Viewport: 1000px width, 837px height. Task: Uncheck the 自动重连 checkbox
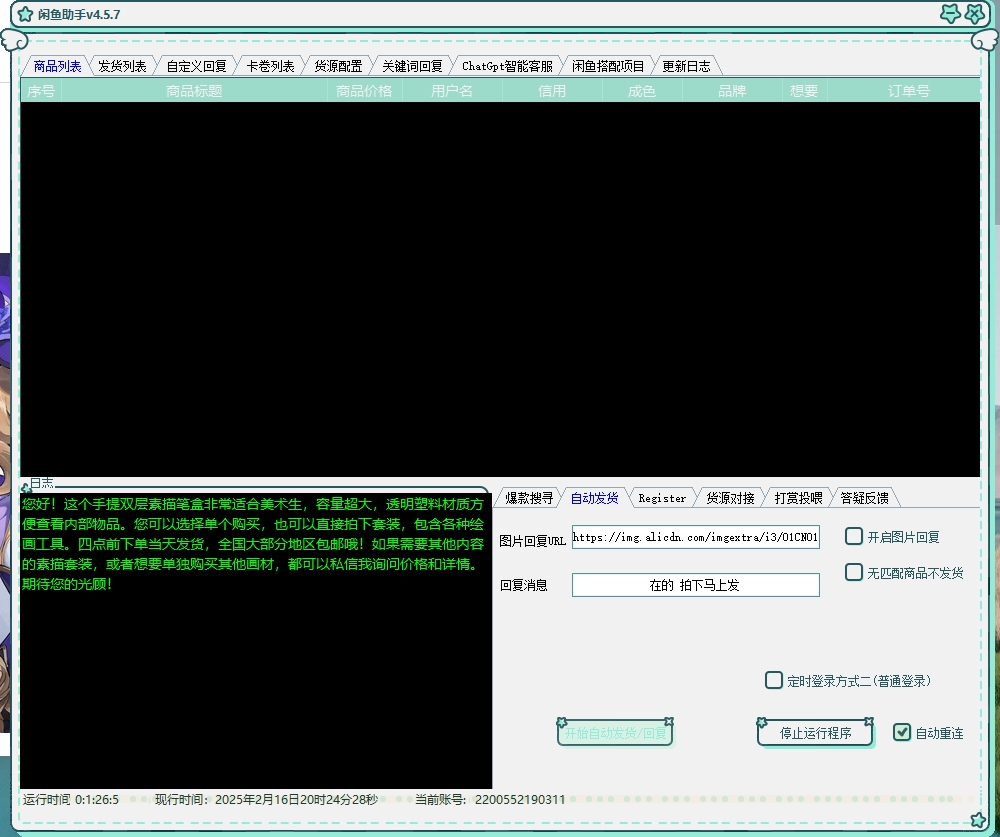pos(902,732)
